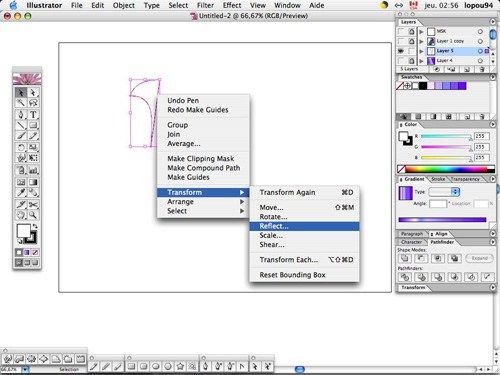The image size is (500, 375).
Task: Toggle visibility eye of Layer 5
Action: (x=401, y=51)
